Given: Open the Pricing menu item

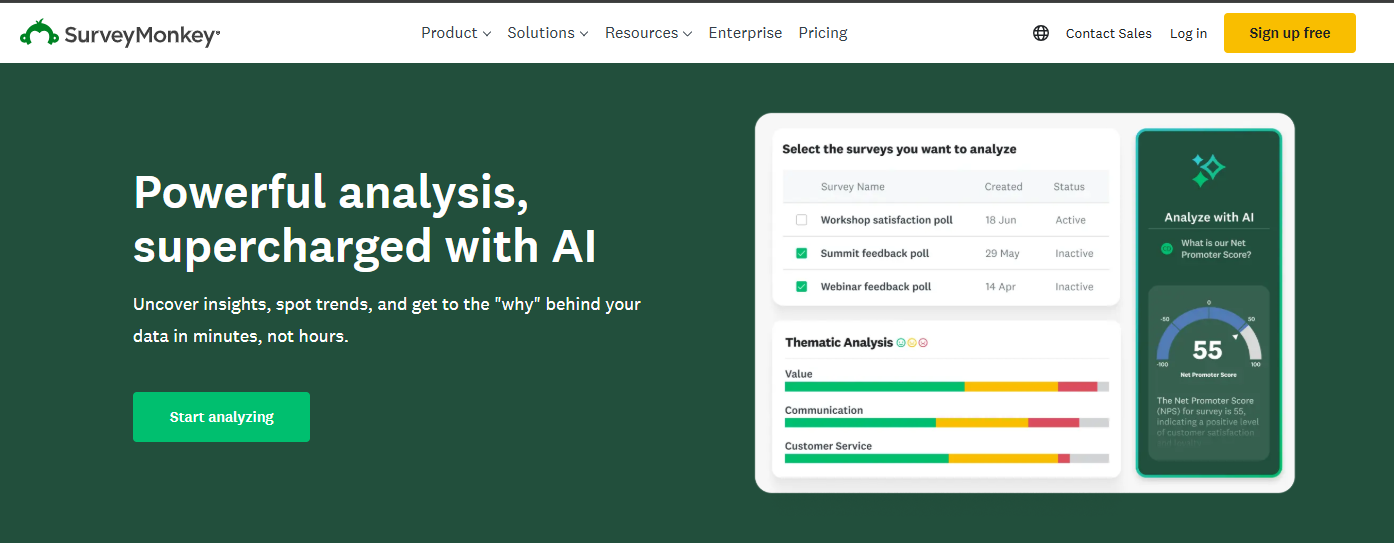Looking at the screenshot, I should 823,33.
